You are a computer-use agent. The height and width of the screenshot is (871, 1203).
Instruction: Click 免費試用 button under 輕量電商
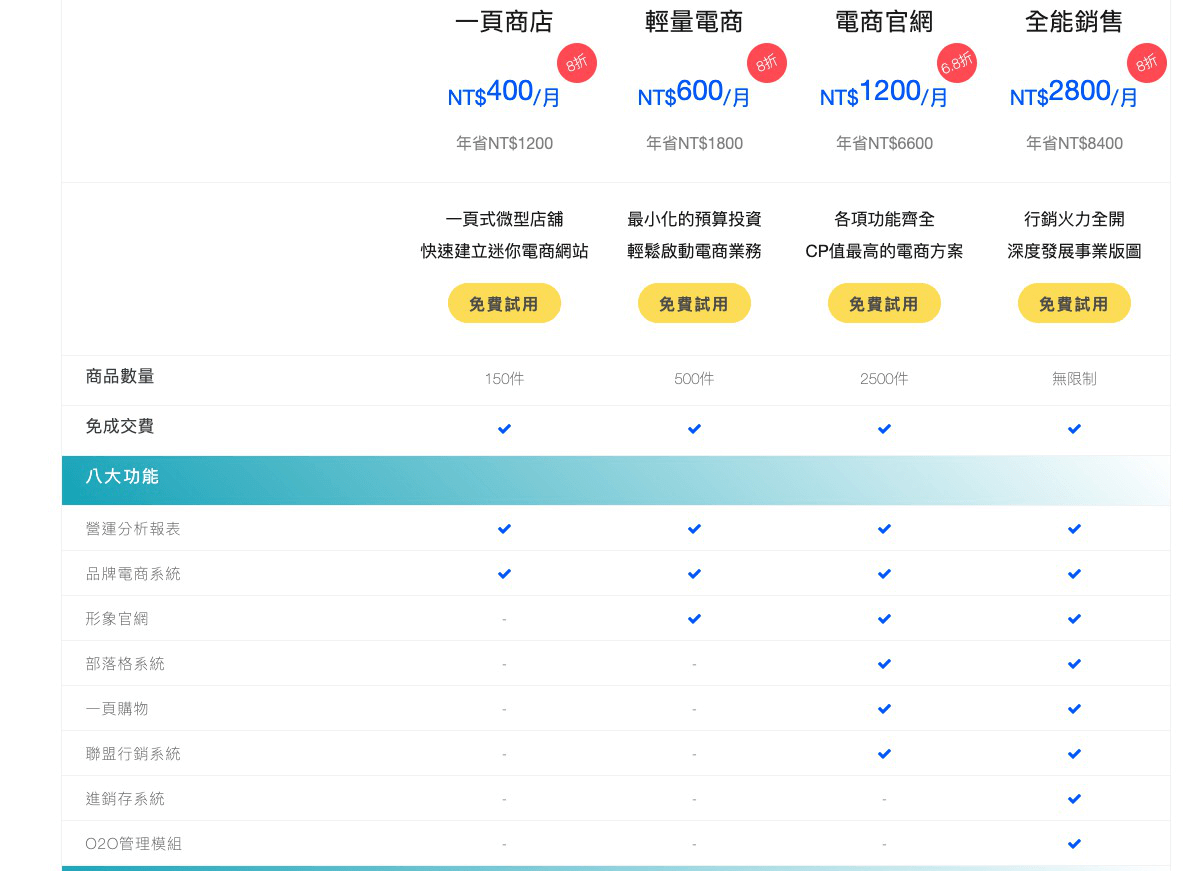pos(694,304)
